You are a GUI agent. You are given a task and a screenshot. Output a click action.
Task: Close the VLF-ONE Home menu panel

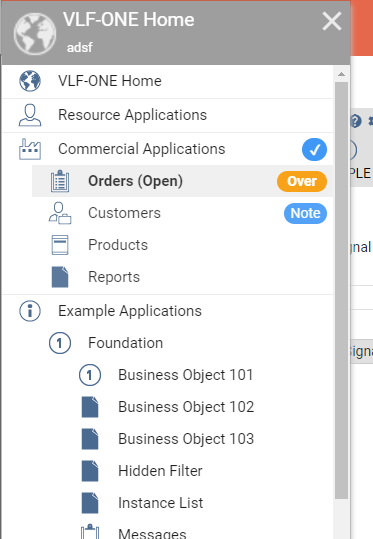[332, 21]
